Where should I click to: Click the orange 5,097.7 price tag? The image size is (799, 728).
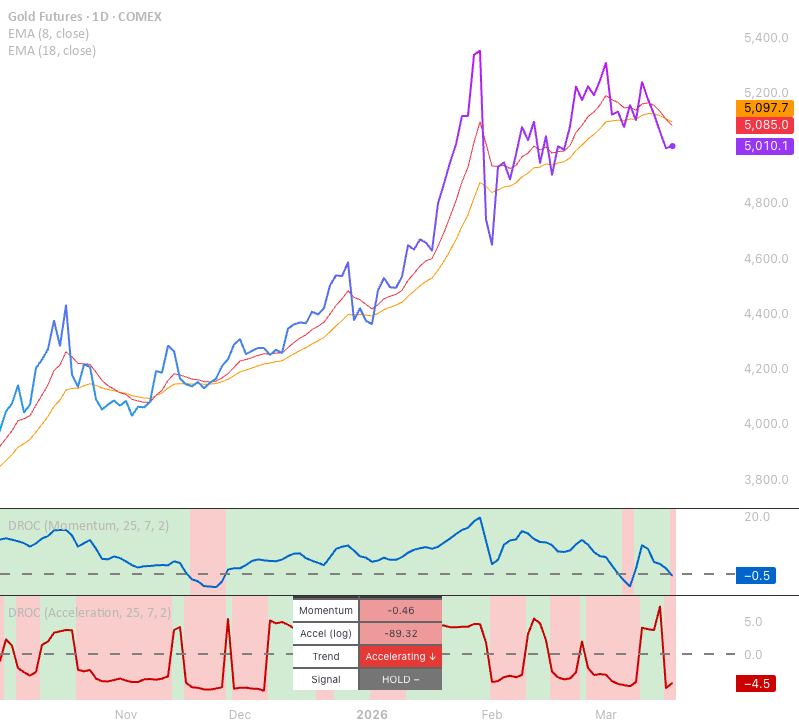point(765,108)
